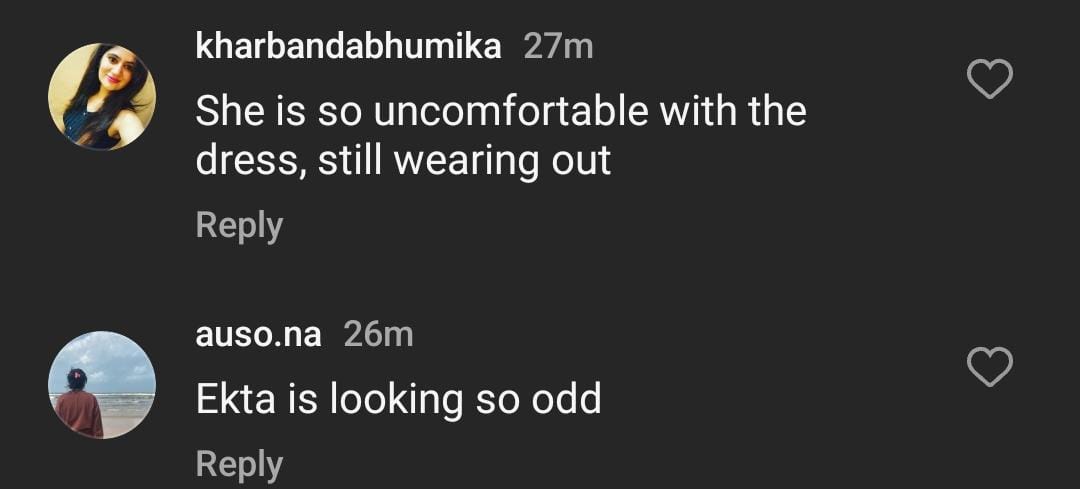Screen dimensions: 1080x489
Task: Click the "dress, still wearing out" line
Action: click(403, 160)
